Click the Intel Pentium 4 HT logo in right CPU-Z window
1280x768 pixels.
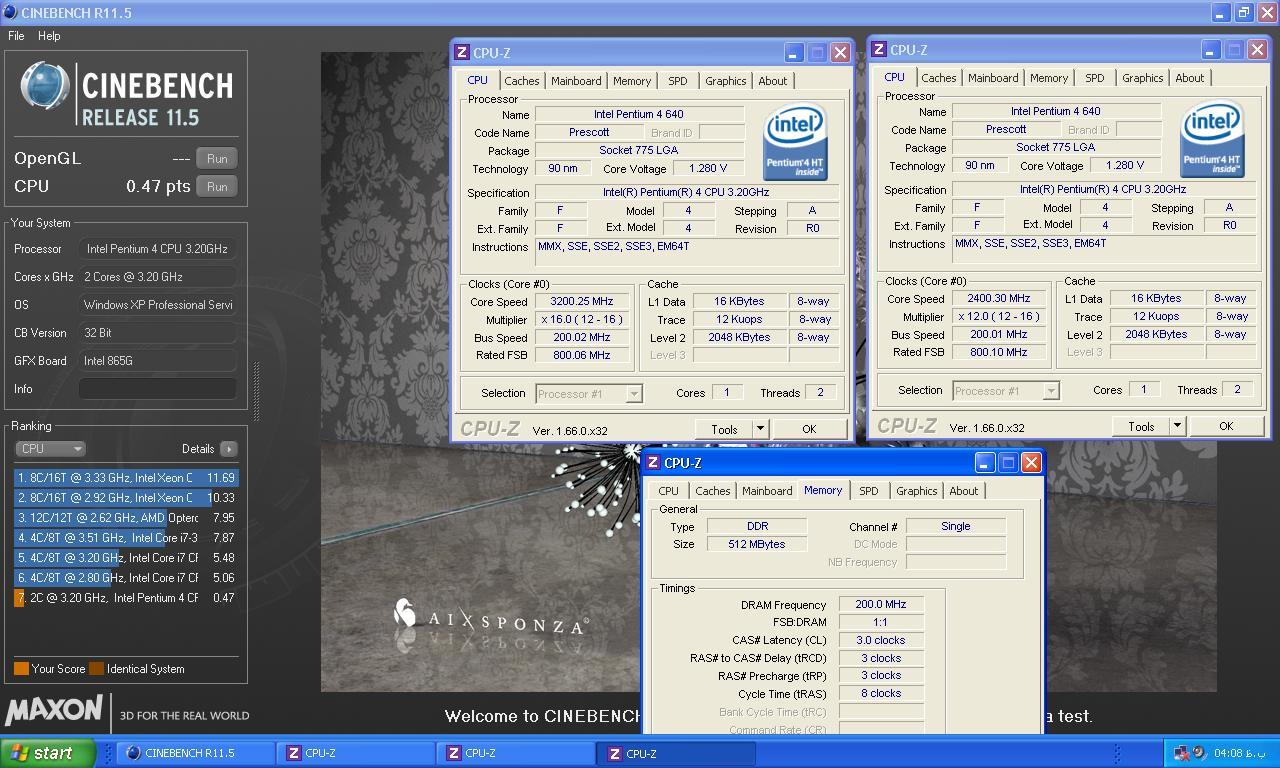pyautogui.click(x=1213, y=140)
